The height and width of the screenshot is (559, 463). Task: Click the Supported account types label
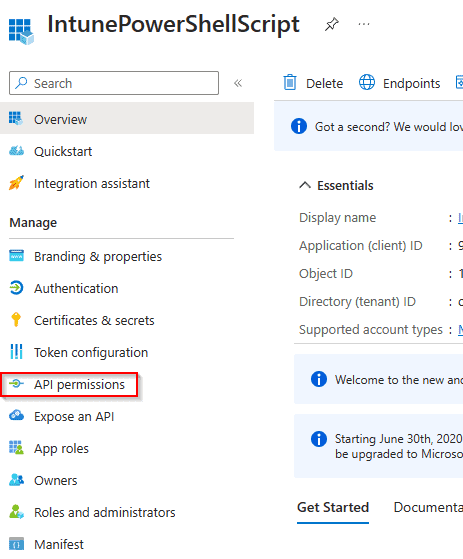371,329
